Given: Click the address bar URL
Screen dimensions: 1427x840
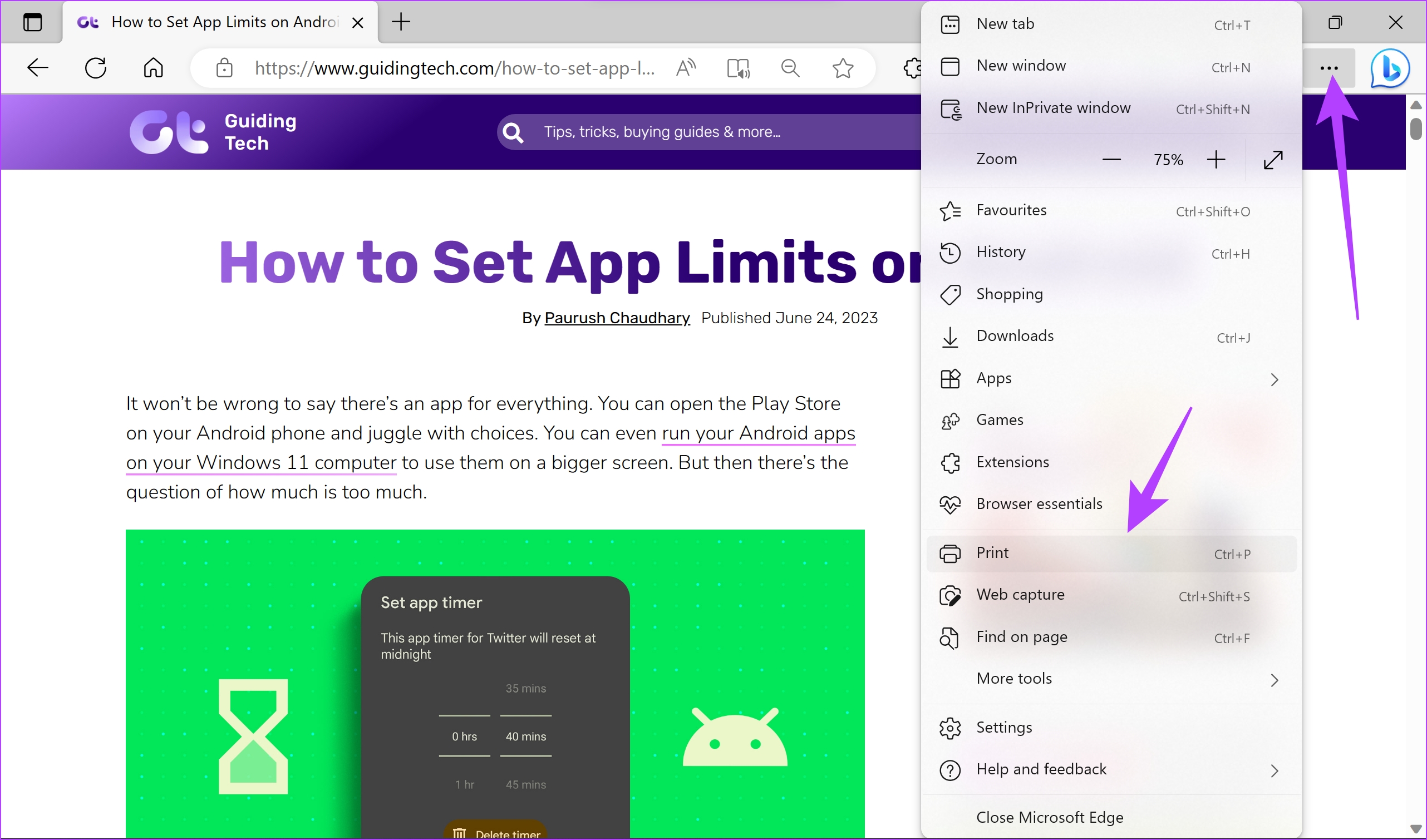Looking at the screenshot, I should [455, 68].
